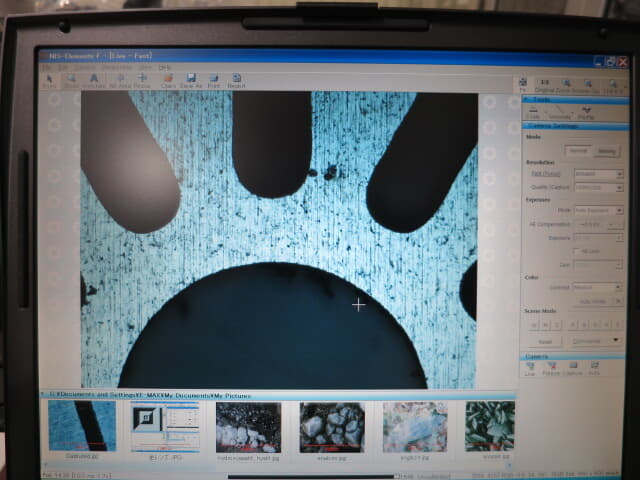Click the Capture camera icon
The image size is (640, 480).
(573, 368)
